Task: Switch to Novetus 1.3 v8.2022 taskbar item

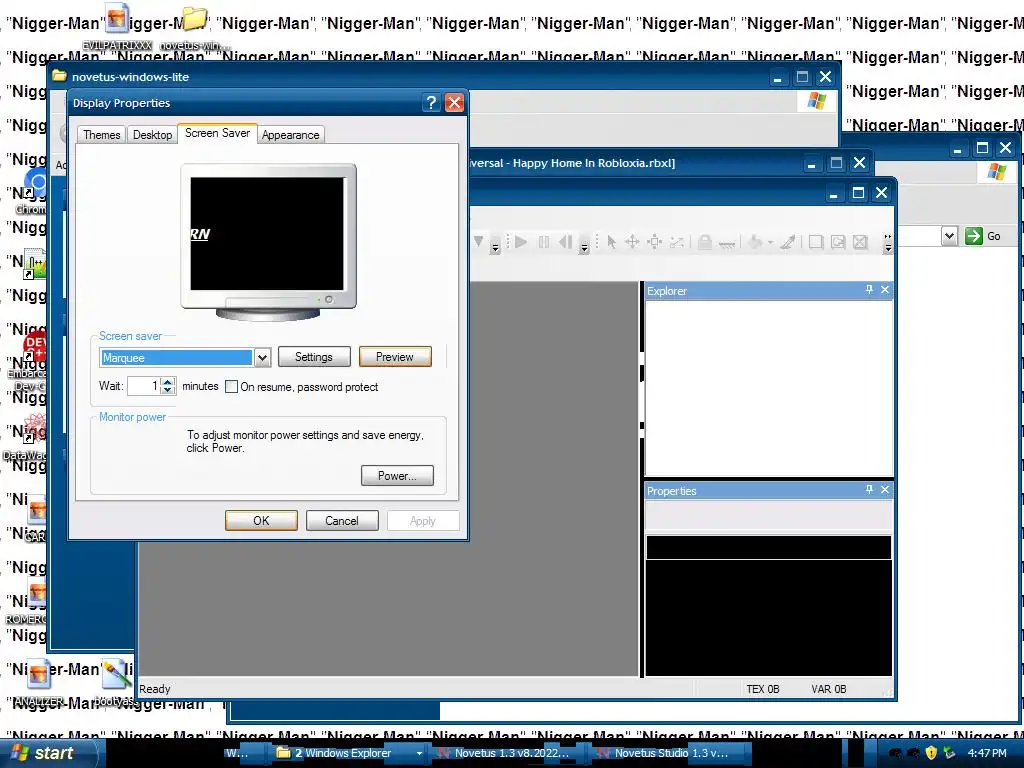Action: (505, 753)
